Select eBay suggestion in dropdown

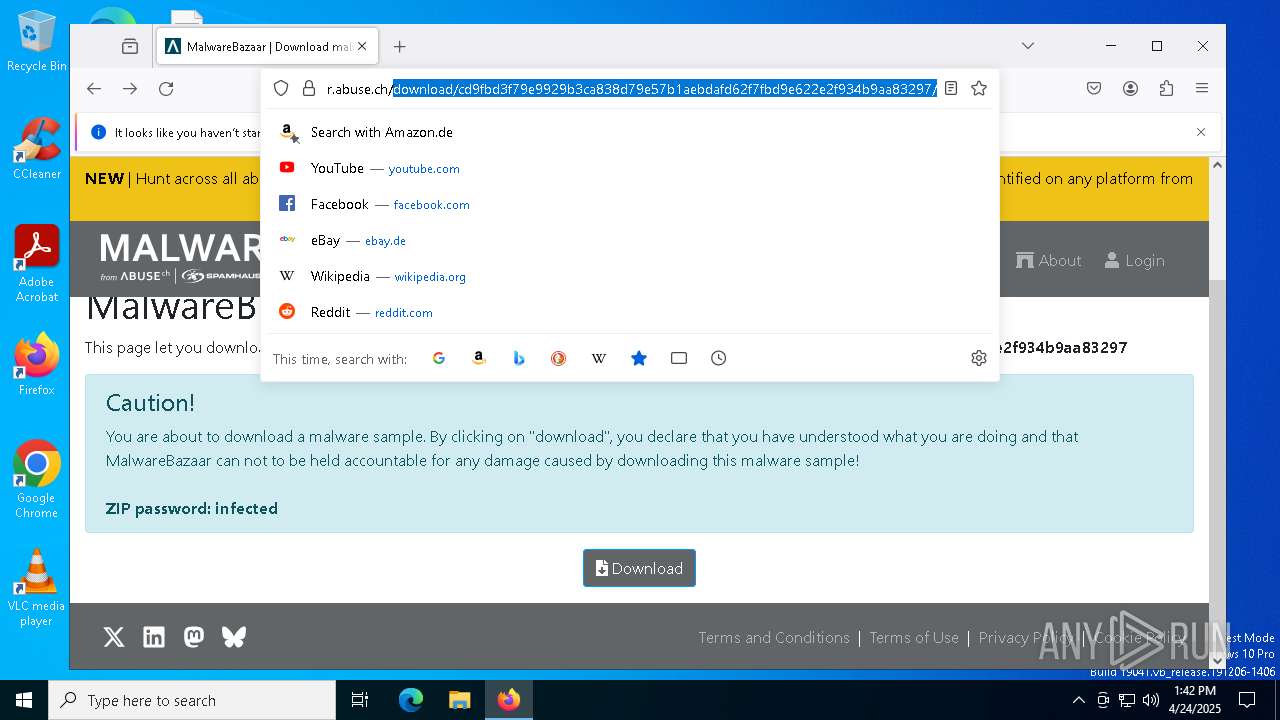[630, 240]
